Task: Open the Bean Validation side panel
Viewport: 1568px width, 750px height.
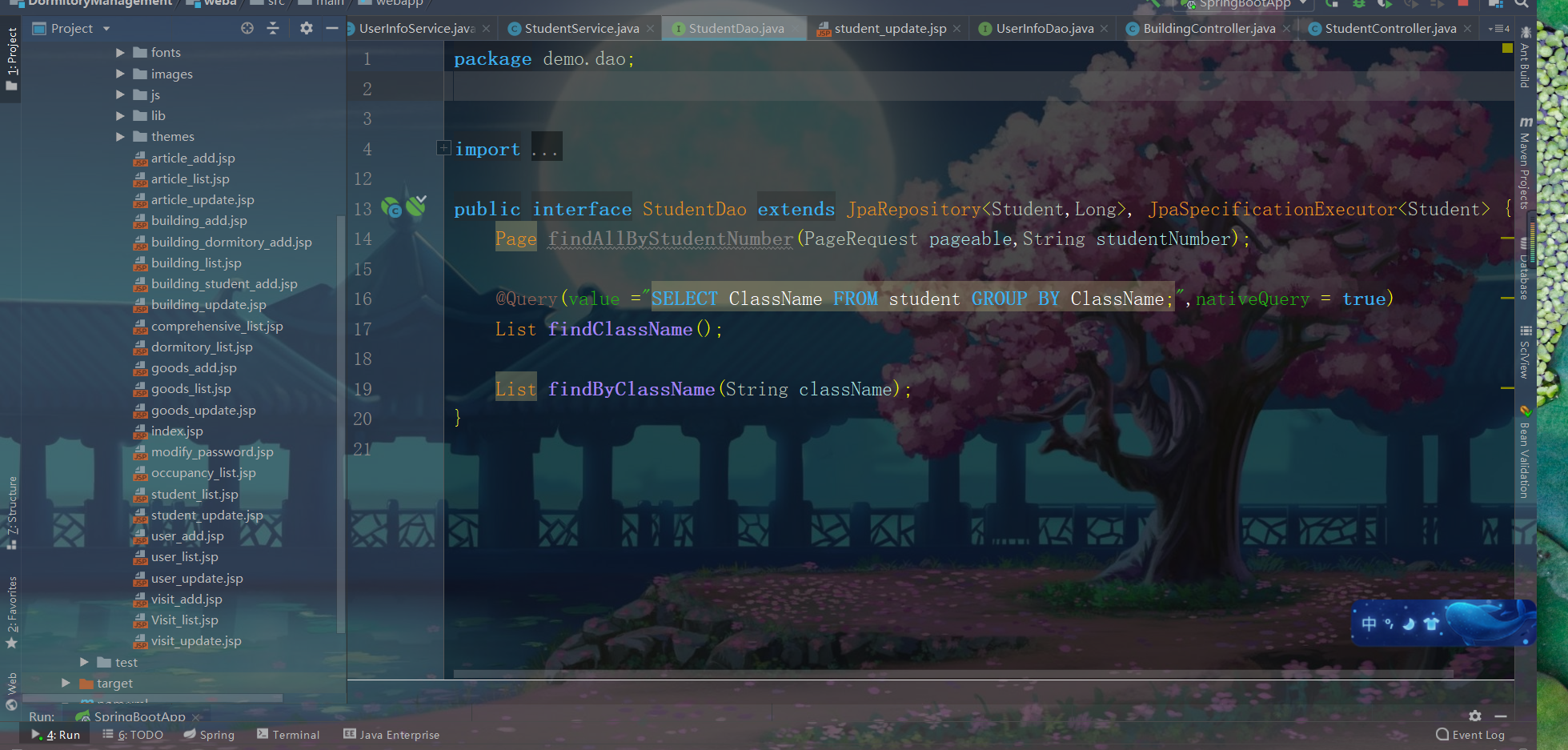Action: pyautogui.click(x=1525, y=454)
